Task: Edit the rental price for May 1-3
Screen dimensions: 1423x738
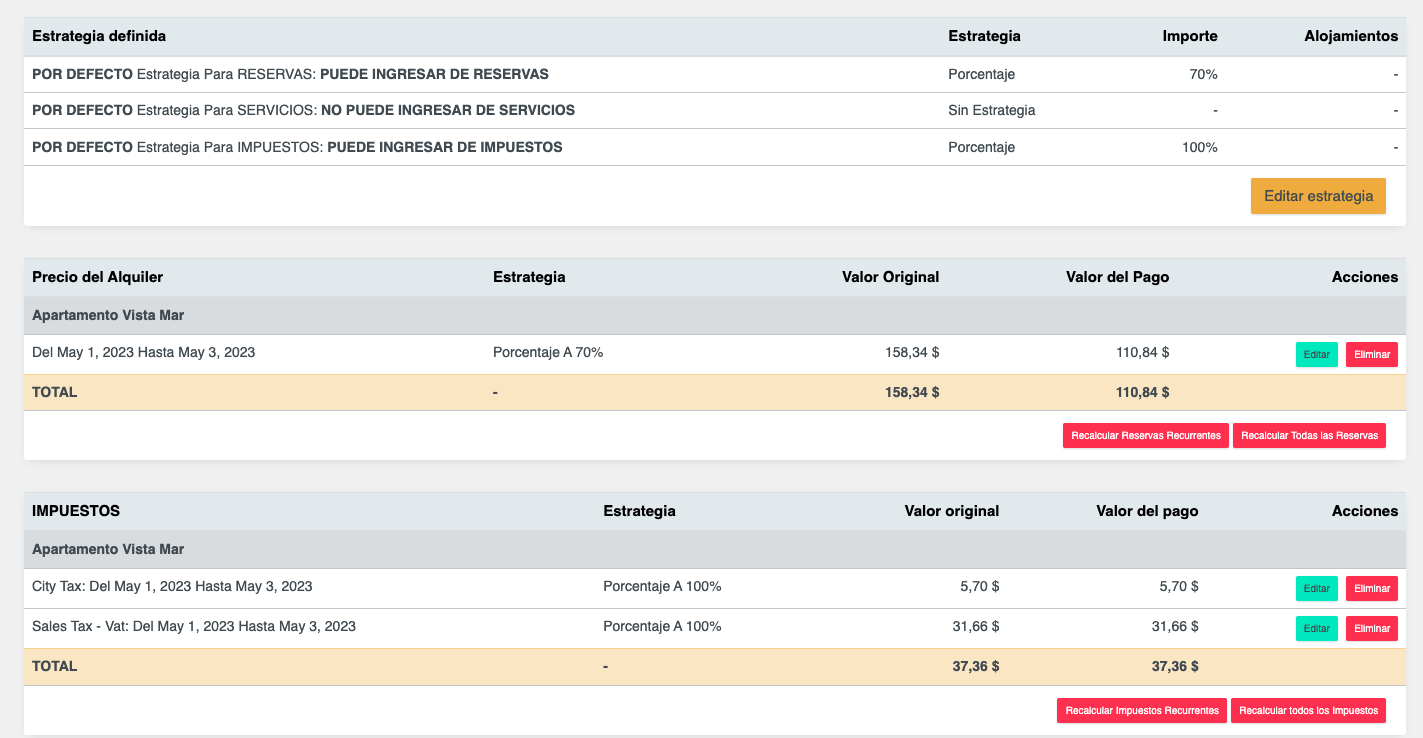Action: click(x=1316, y=354)
